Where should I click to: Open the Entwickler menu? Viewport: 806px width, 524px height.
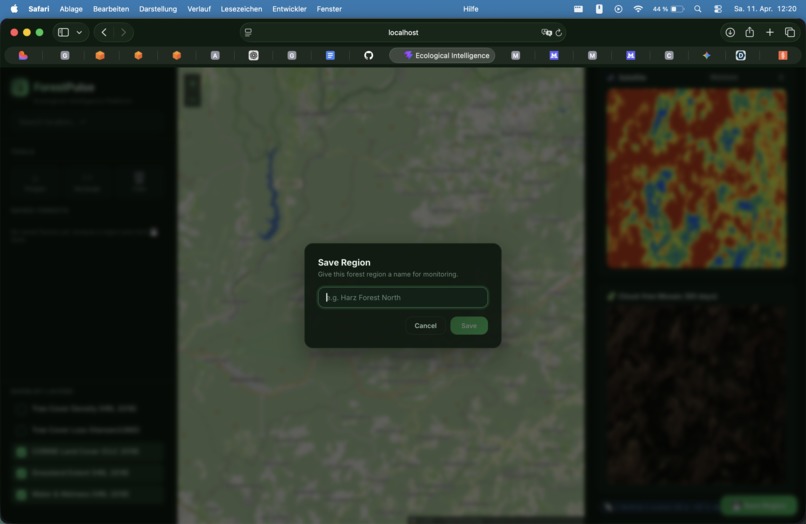point(289,9)
